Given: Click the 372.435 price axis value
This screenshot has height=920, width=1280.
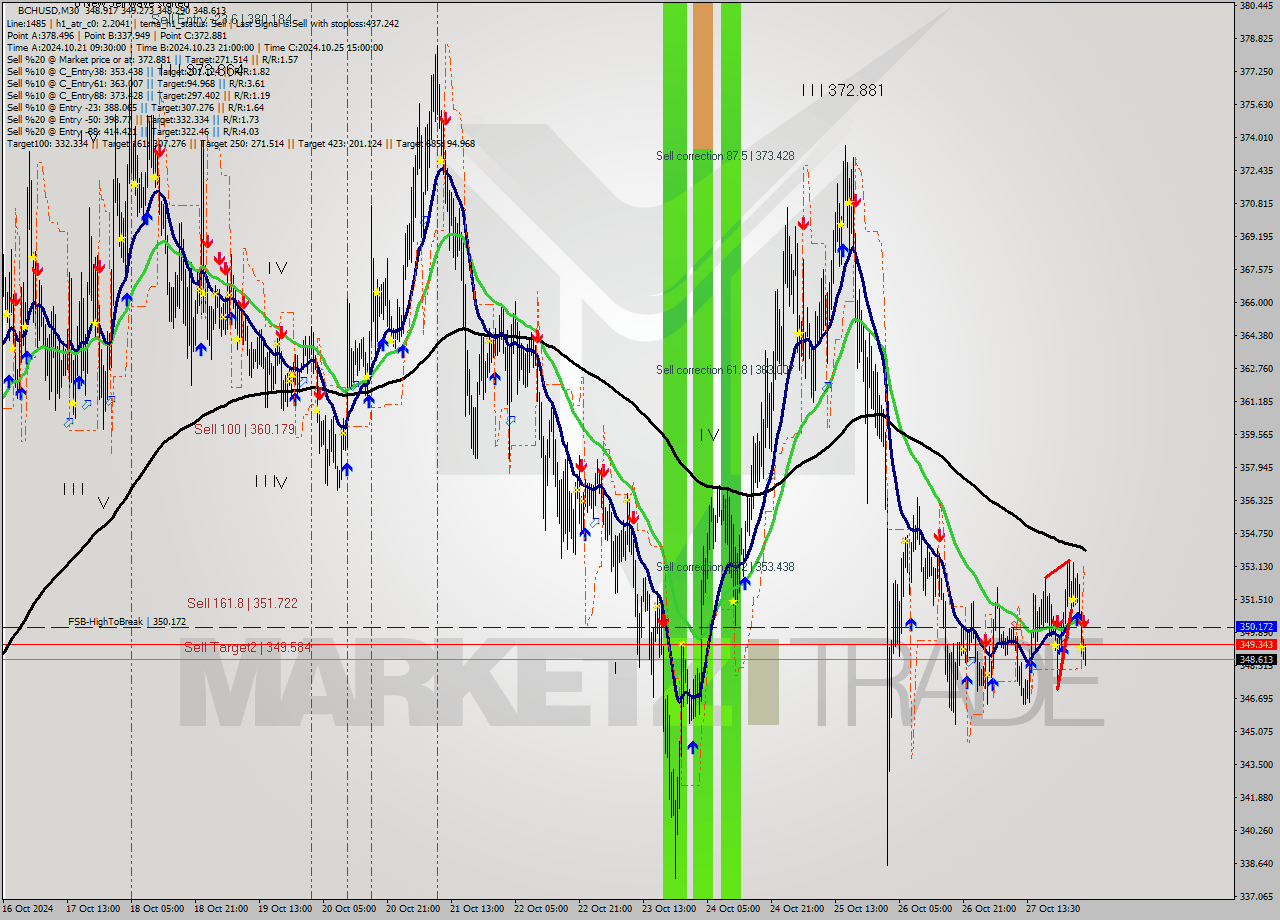Looking at the screenshot, I should (1256, 171).
